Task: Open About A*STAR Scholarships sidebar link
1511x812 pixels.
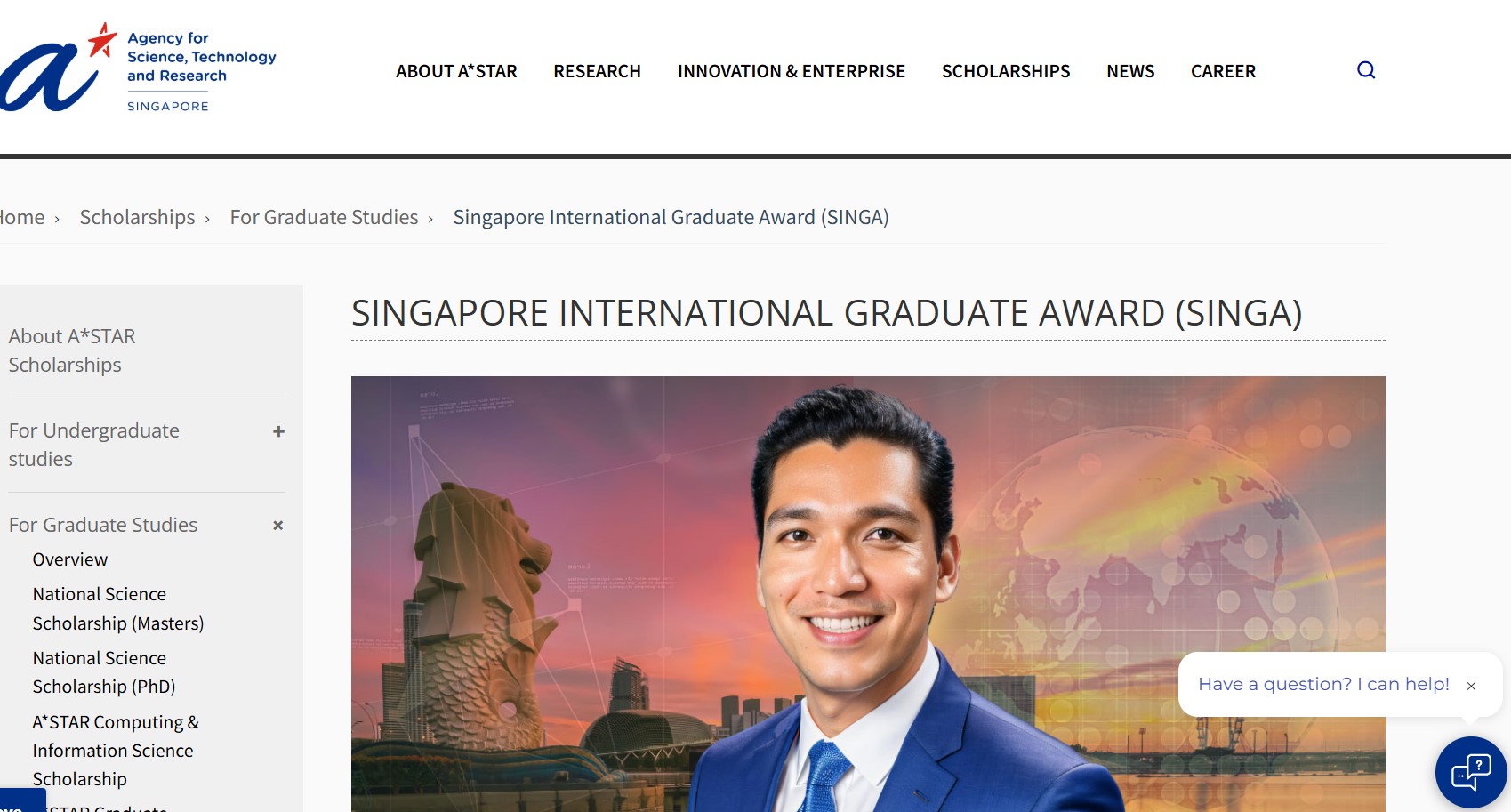Action: pyautogui.click(x=72, y=350)
